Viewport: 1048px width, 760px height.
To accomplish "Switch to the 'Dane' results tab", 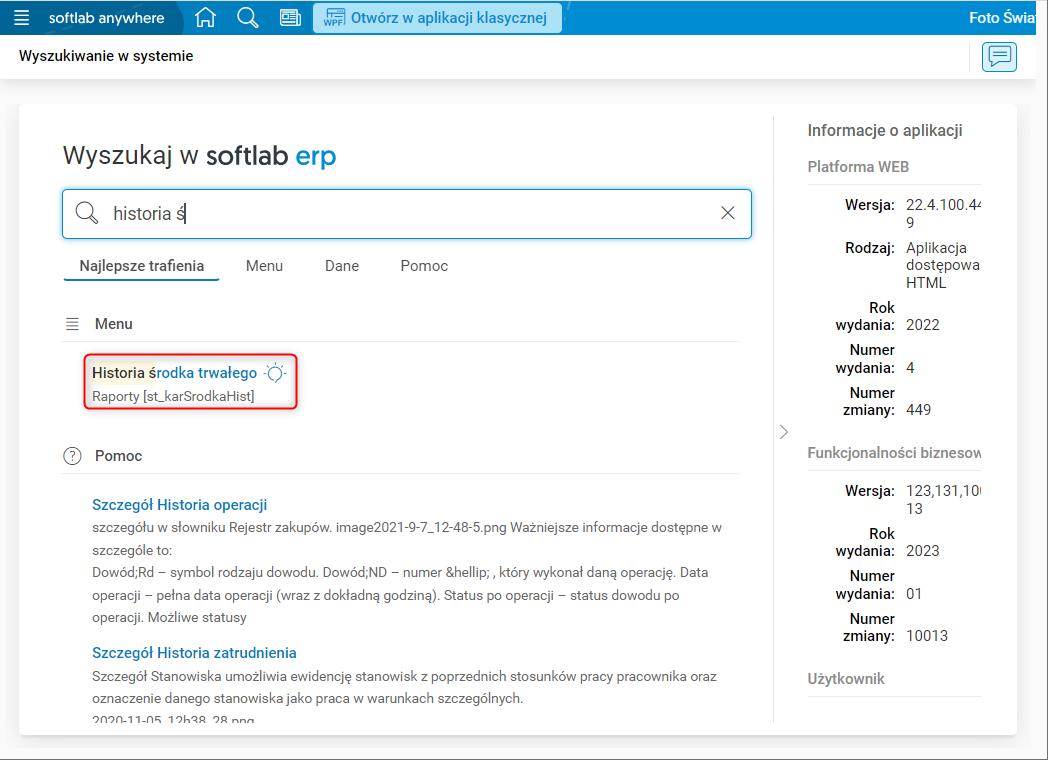I will point(342,266).
